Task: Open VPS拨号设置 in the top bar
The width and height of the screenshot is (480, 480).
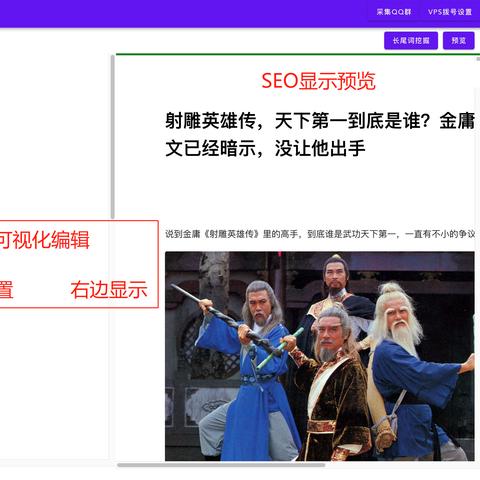Action: [x=450, y=12]
